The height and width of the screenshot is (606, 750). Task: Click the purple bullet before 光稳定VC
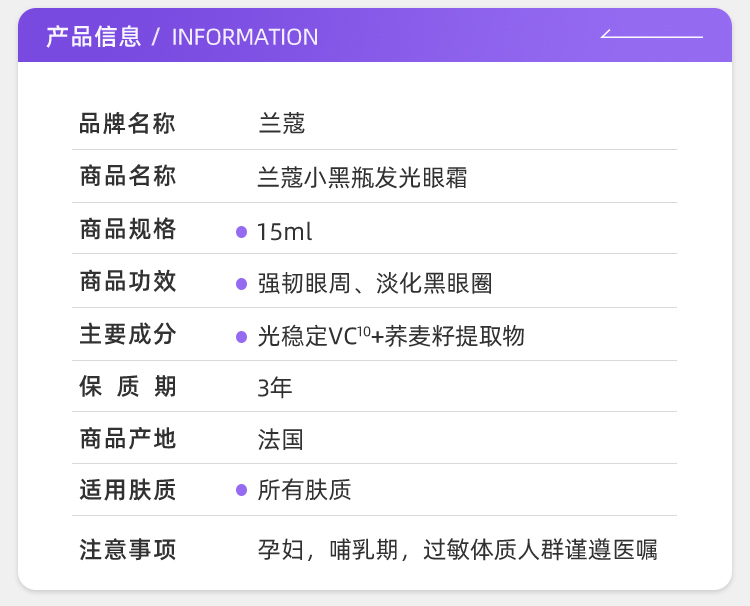tap(241, 337)
